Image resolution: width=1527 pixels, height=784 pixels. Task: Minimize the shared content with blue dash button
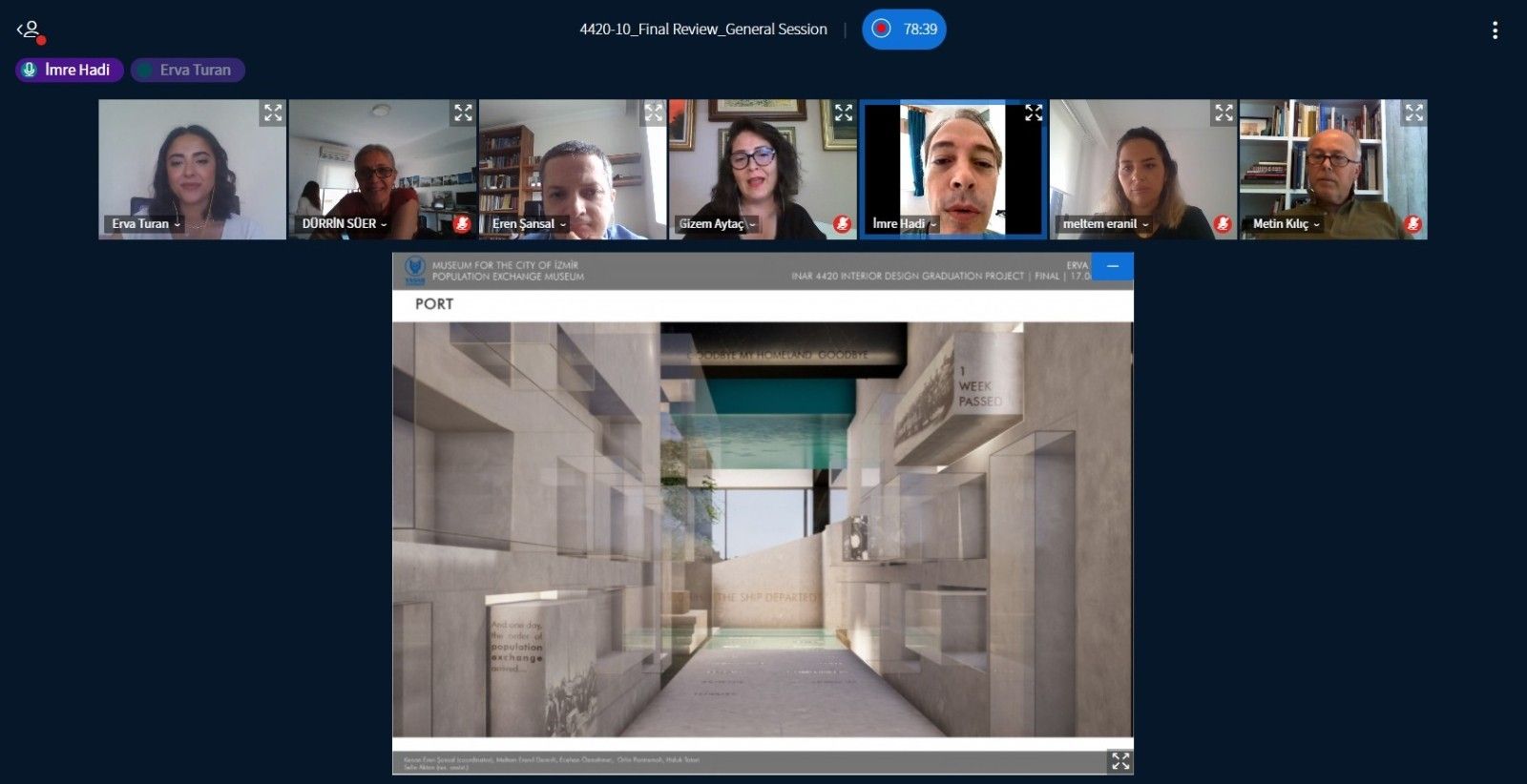click(x=1112, y=266)
